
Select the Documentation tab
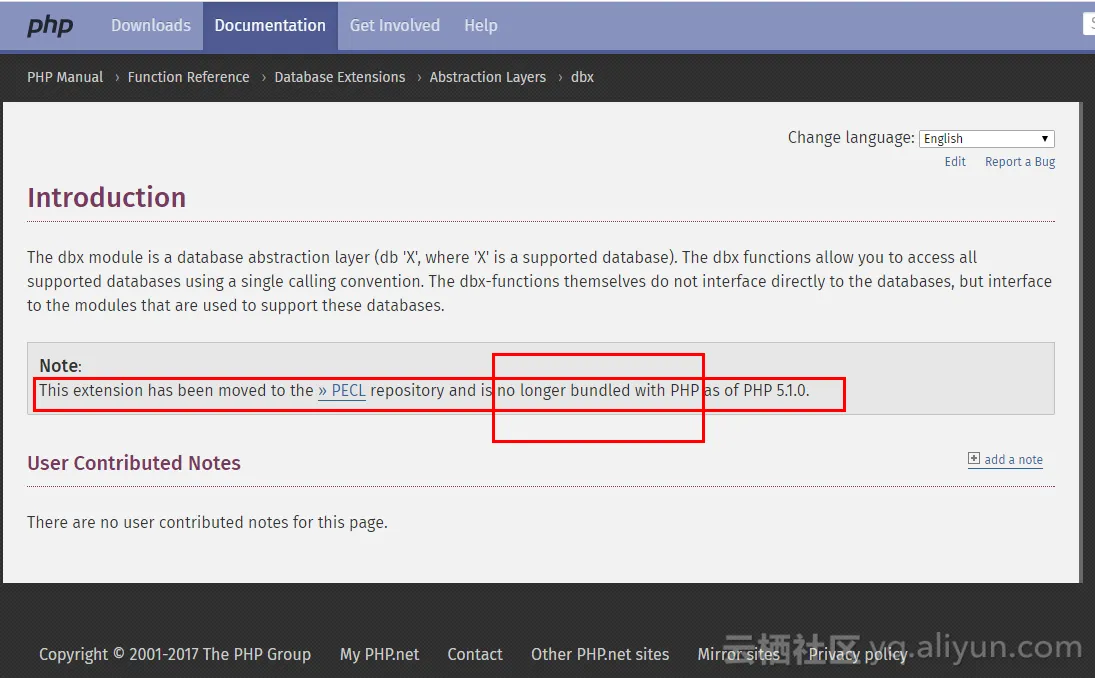(x=270, y=26)
